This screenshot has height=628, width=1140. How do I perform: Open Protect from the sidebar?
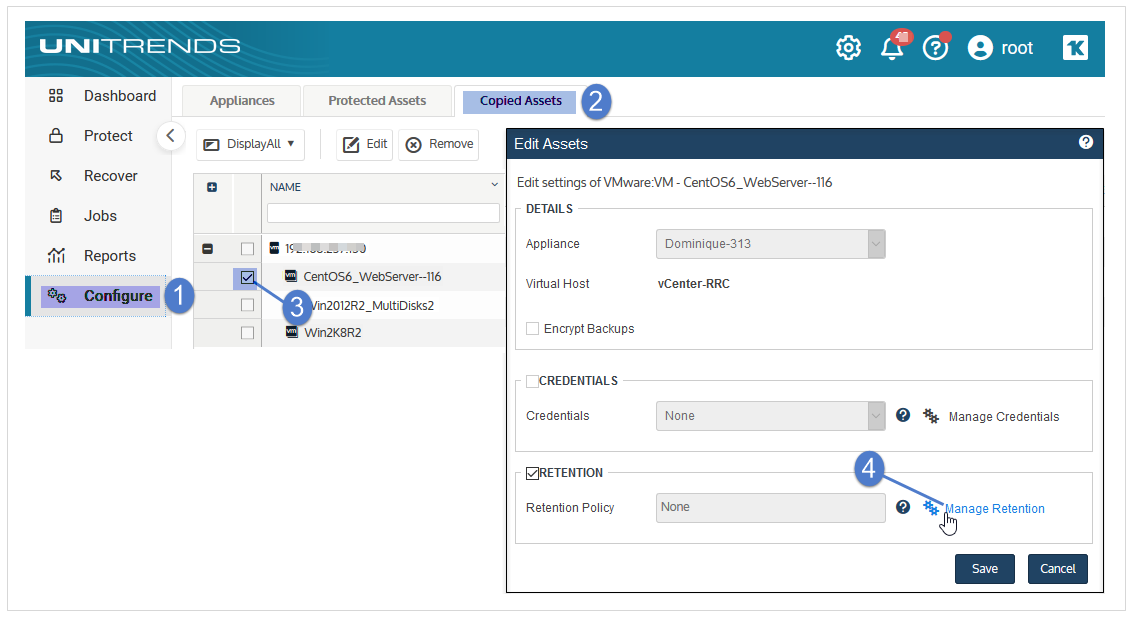click(x=90, y=136)
